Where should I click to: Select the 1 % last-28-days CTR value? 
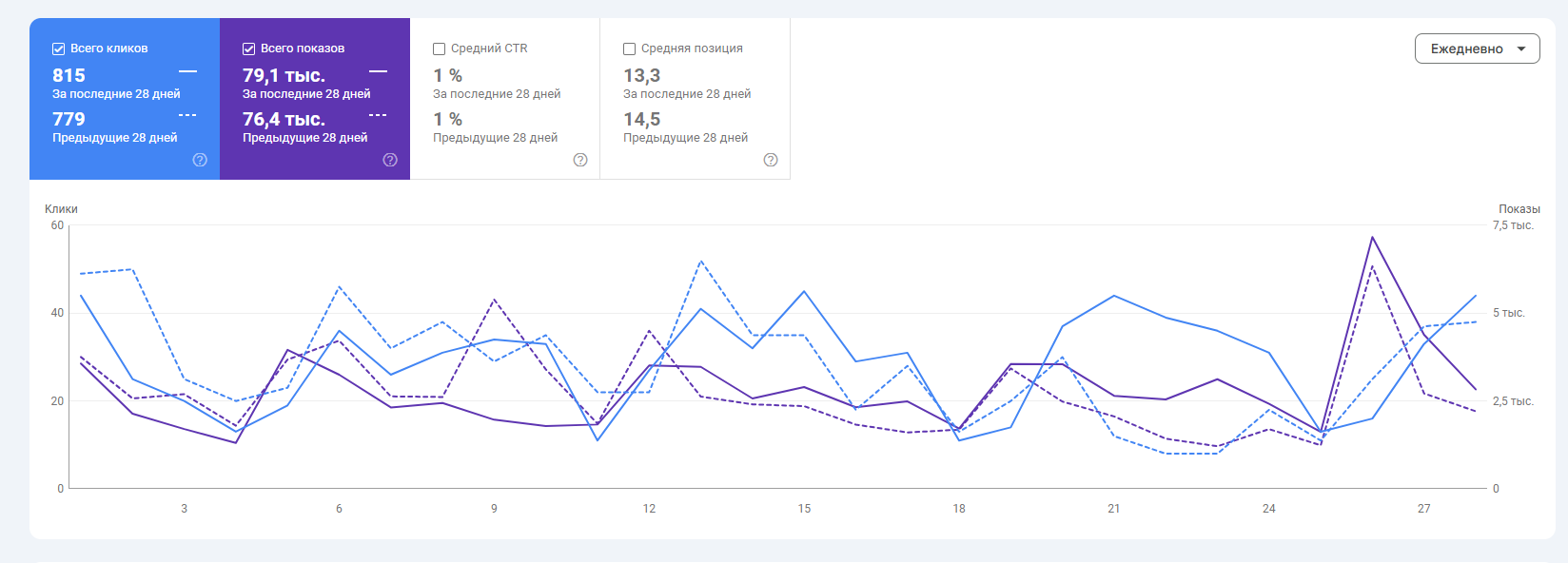point(448,75)
